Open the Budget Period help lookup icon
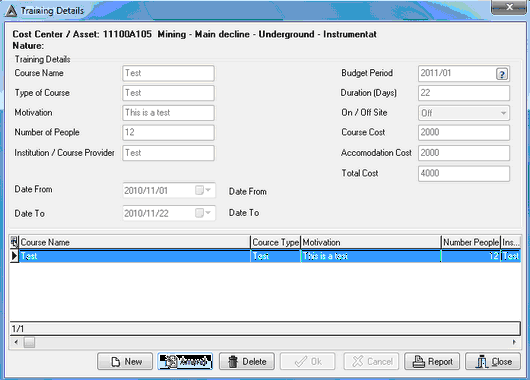The height and width of the screenshot is (380, 530). tap(502, 74)
